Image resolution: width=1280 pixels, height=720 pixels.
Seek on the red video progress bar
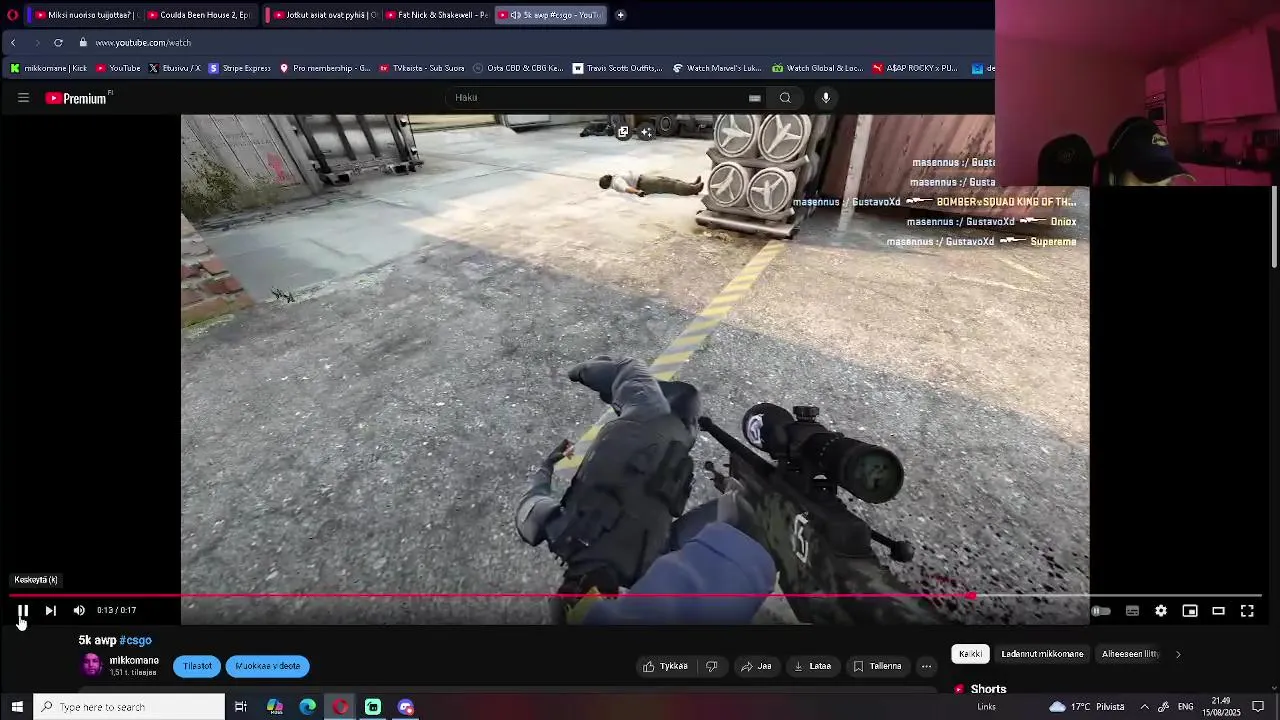point(636,596)
